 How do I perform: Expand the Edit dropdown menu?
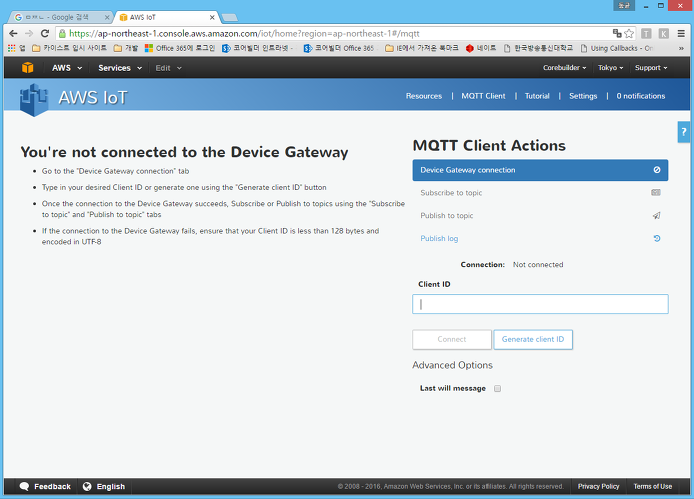click(x=168, y=68)
